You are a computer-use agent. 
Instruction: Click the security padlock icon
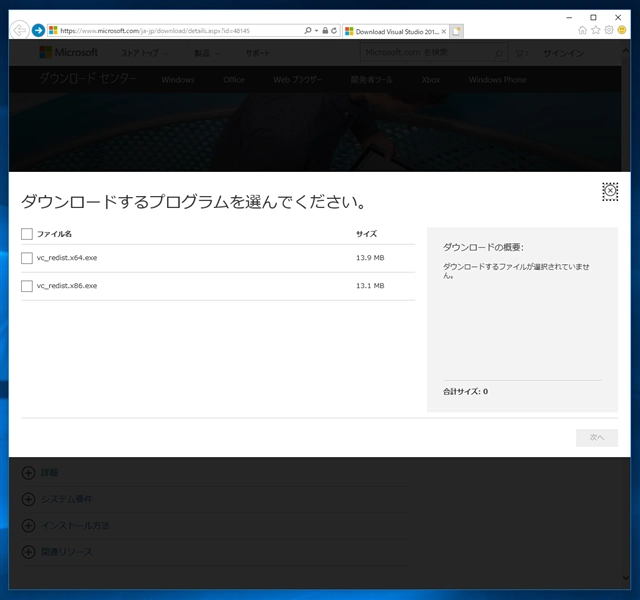[x=325, y=31]
